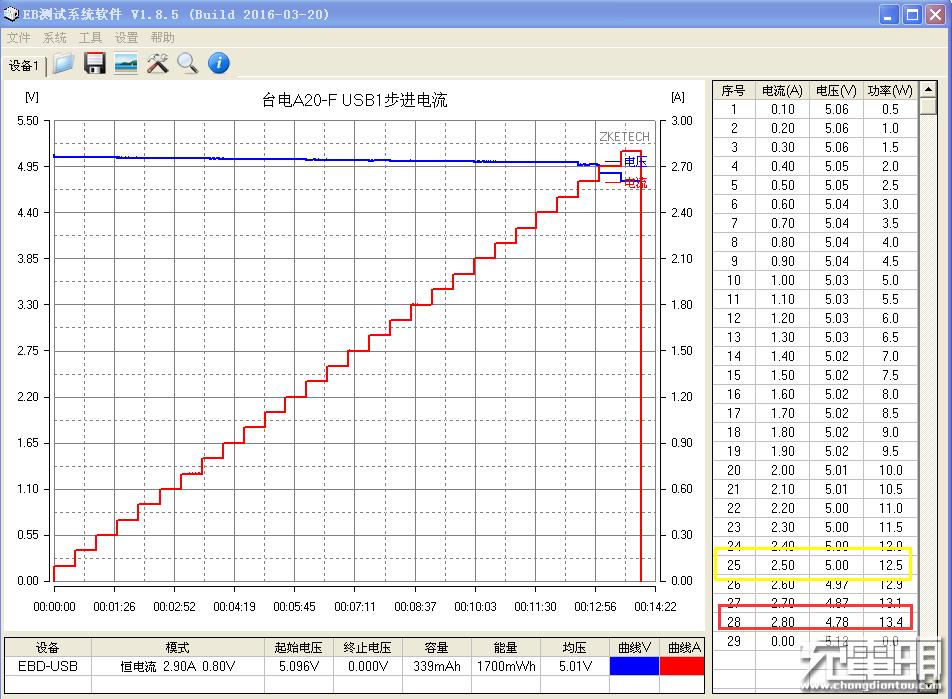
Task: Click the blue 曲线V color swatch
Action: click(x=634, y=665)
